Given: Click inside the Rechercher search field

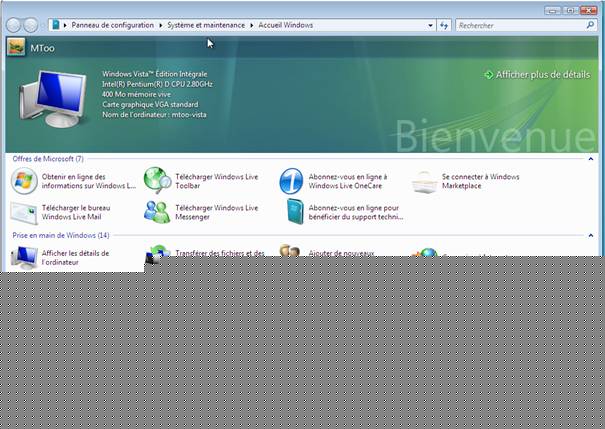Looking at the screenshot, I should pos(515,24).
